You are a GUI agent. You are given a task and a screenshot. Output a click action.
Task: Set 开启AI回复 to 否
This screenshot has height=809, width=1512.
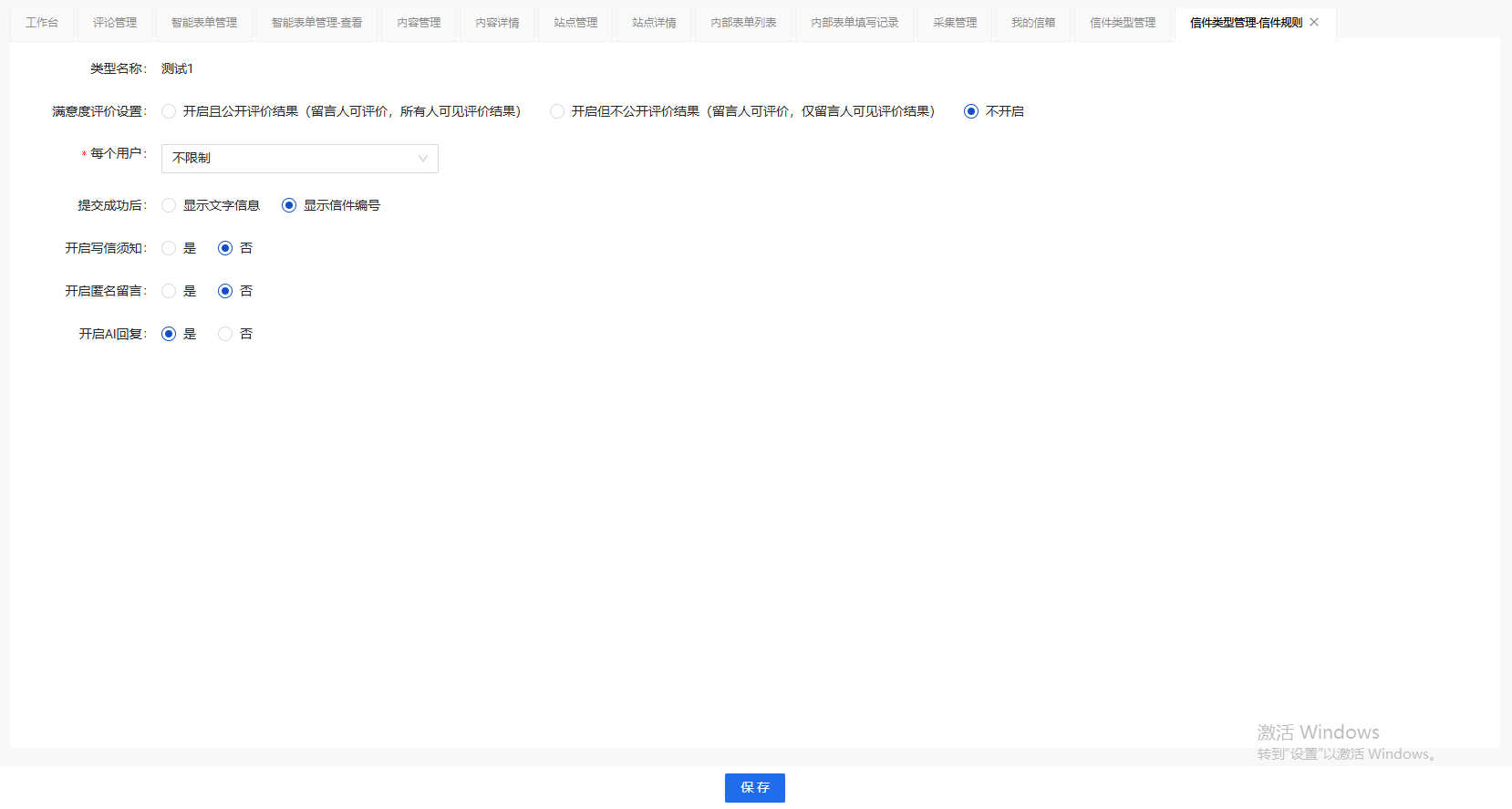click(225, 334)
